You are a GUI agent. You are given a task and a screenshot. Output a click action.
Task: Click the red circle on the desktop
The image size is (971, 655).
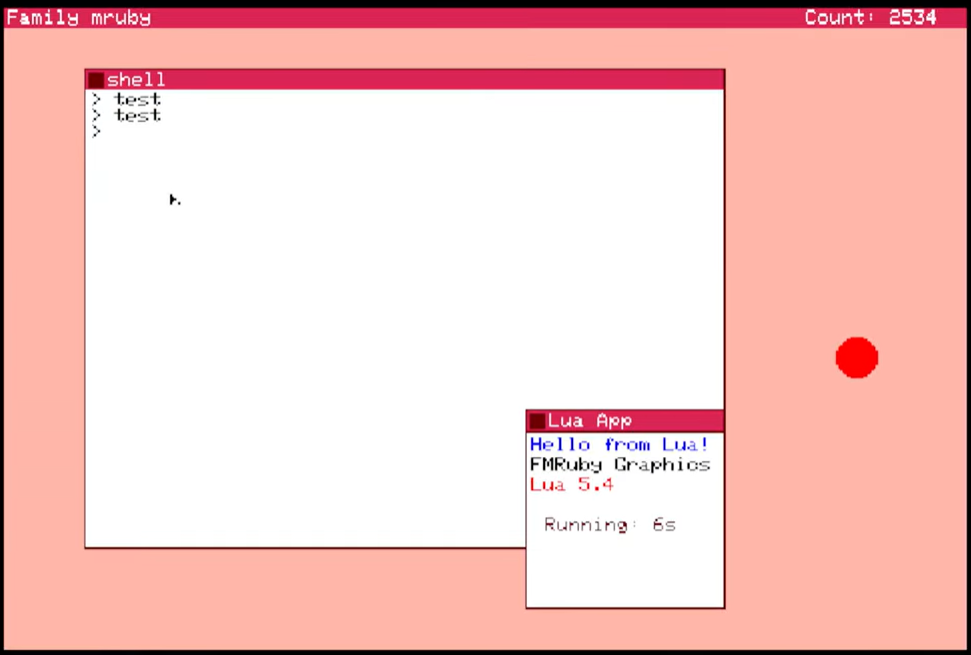click(x=857, y=358)
